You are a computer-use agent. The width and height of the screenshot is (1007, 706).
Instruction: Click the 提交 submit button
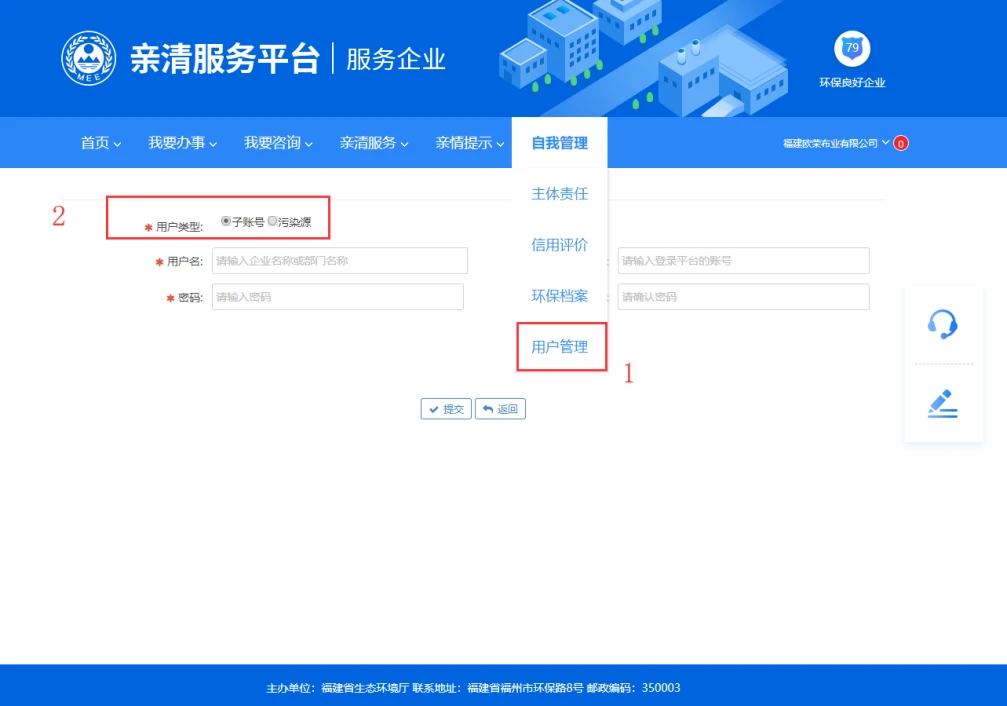tap(446, 409)
